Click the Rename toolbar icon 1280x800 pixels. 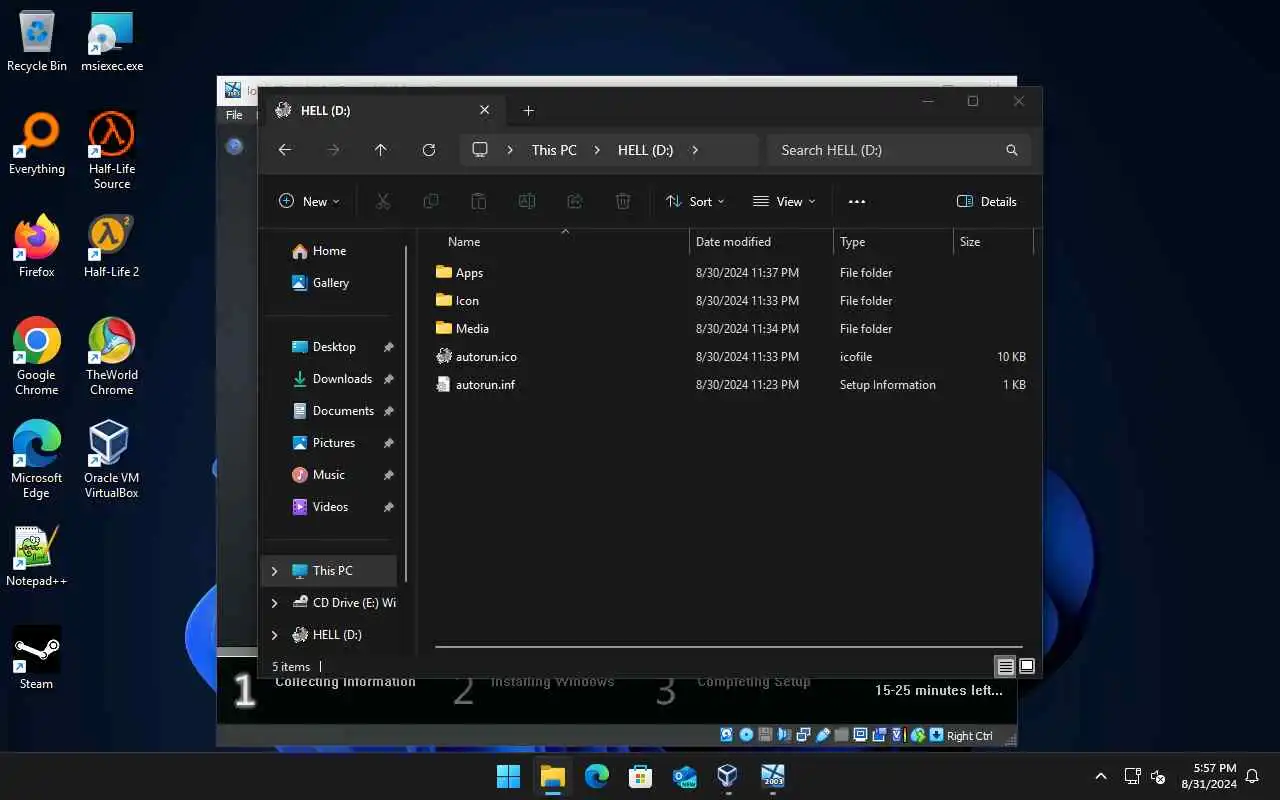[527, 201]
